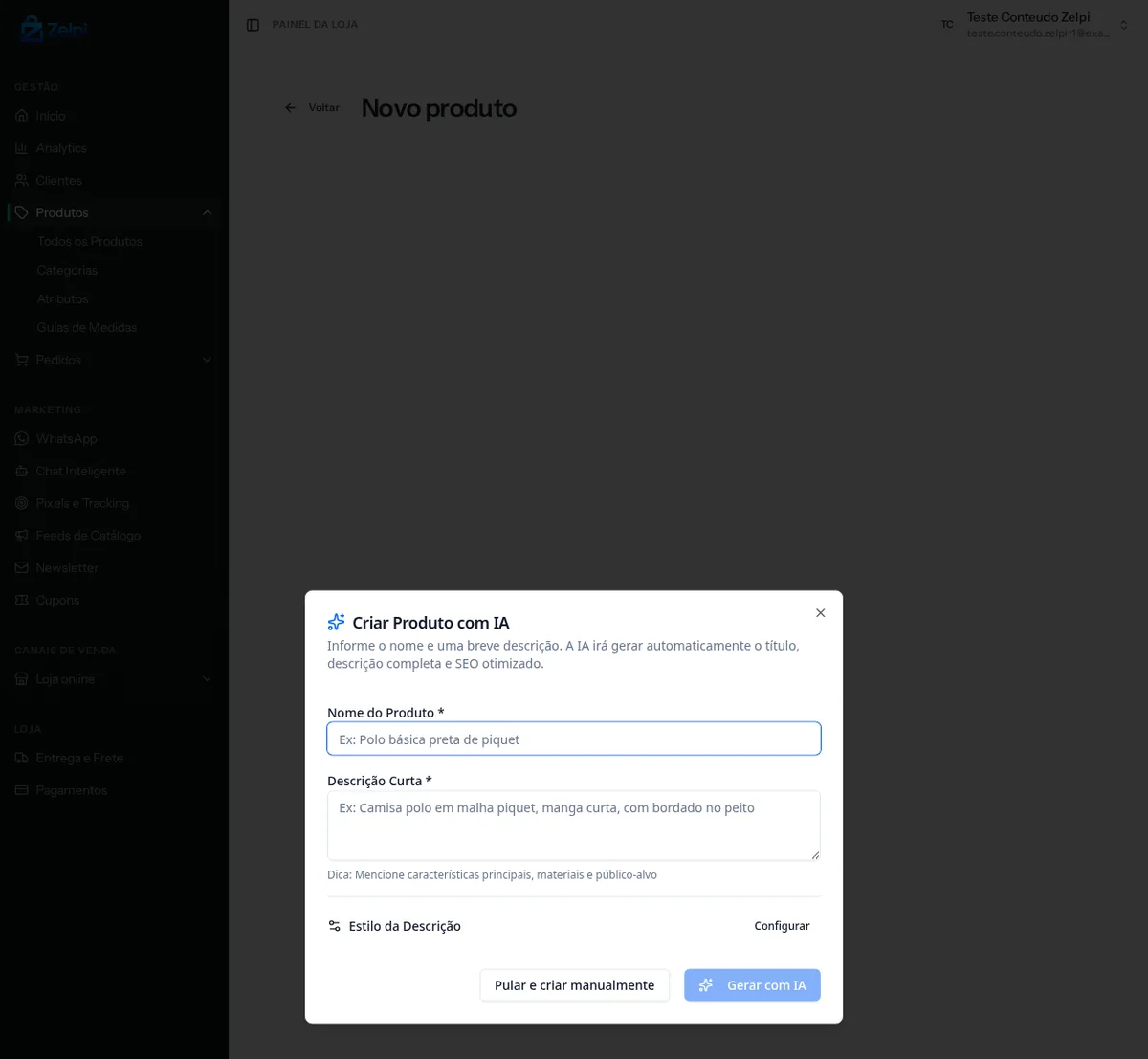Screen dimensions: 1148x1059
Task: Click the Cupons ticket icon
Action: pyautogui.click(x=22, y=600)
